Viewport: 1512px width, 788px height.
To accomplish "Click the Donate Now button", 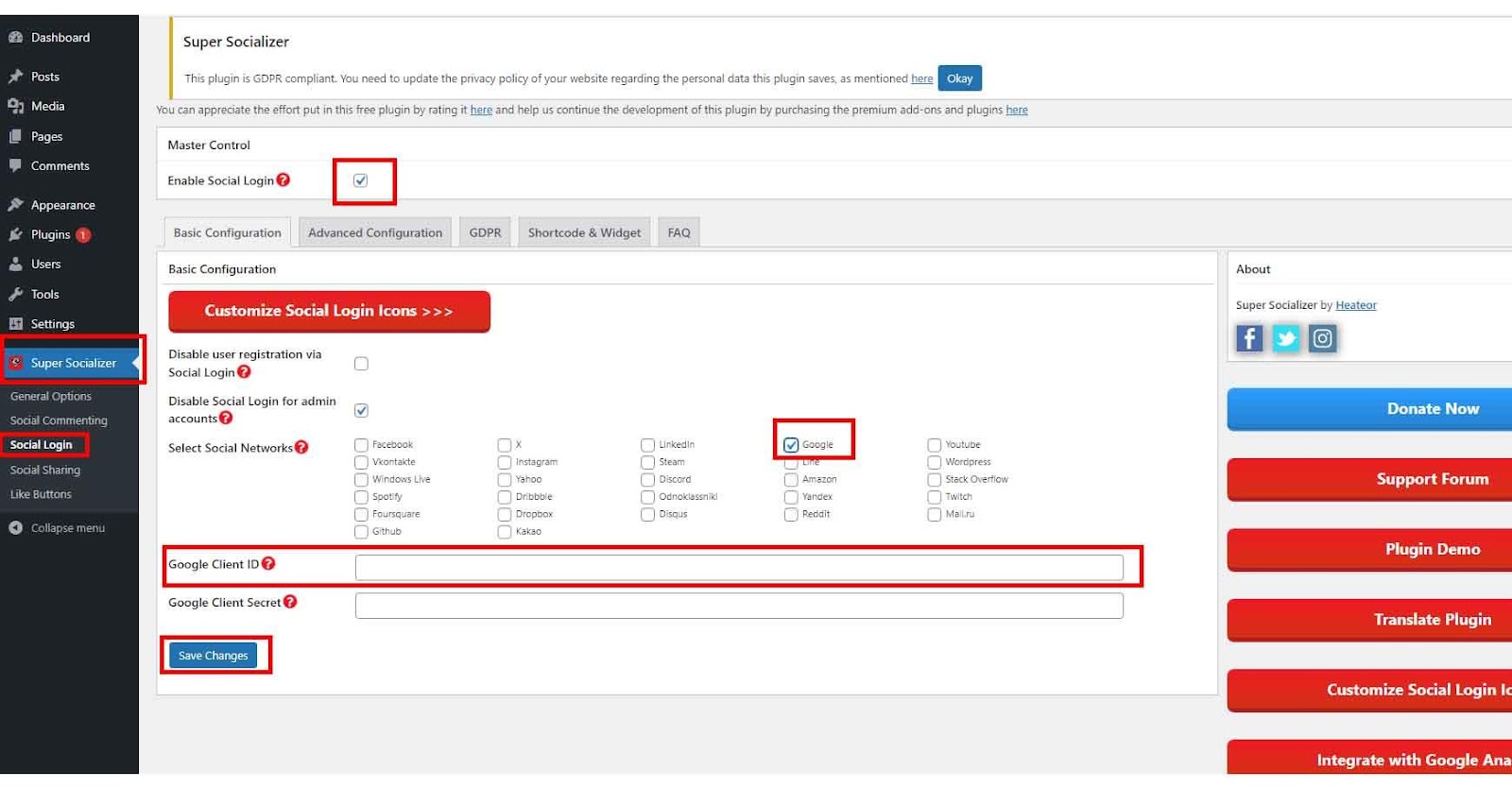I will (1370, 409).
